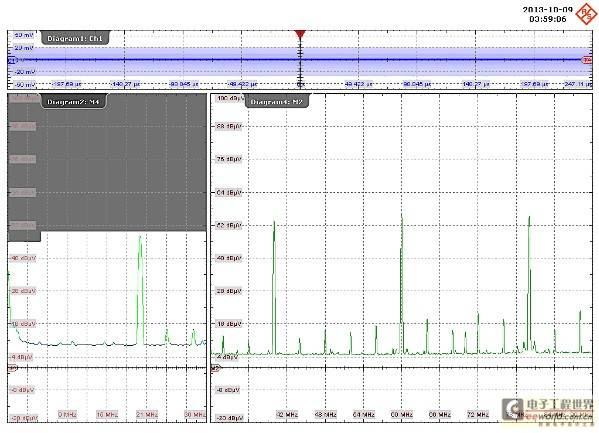Select the Diagram1: Ch1 tab
The image size is (599, 433).
coord(75,38)
